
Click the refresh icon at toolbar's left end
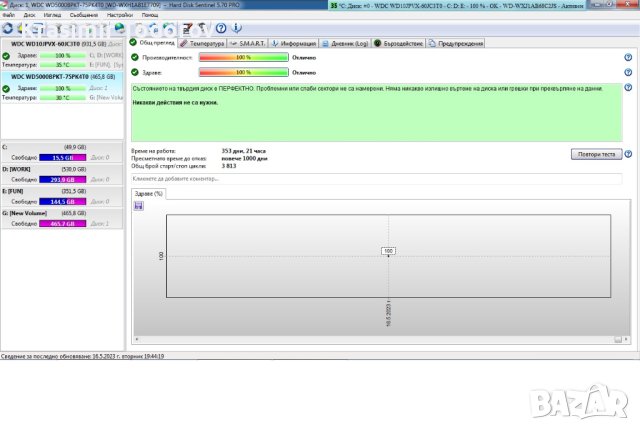click(x=7, y=27)
